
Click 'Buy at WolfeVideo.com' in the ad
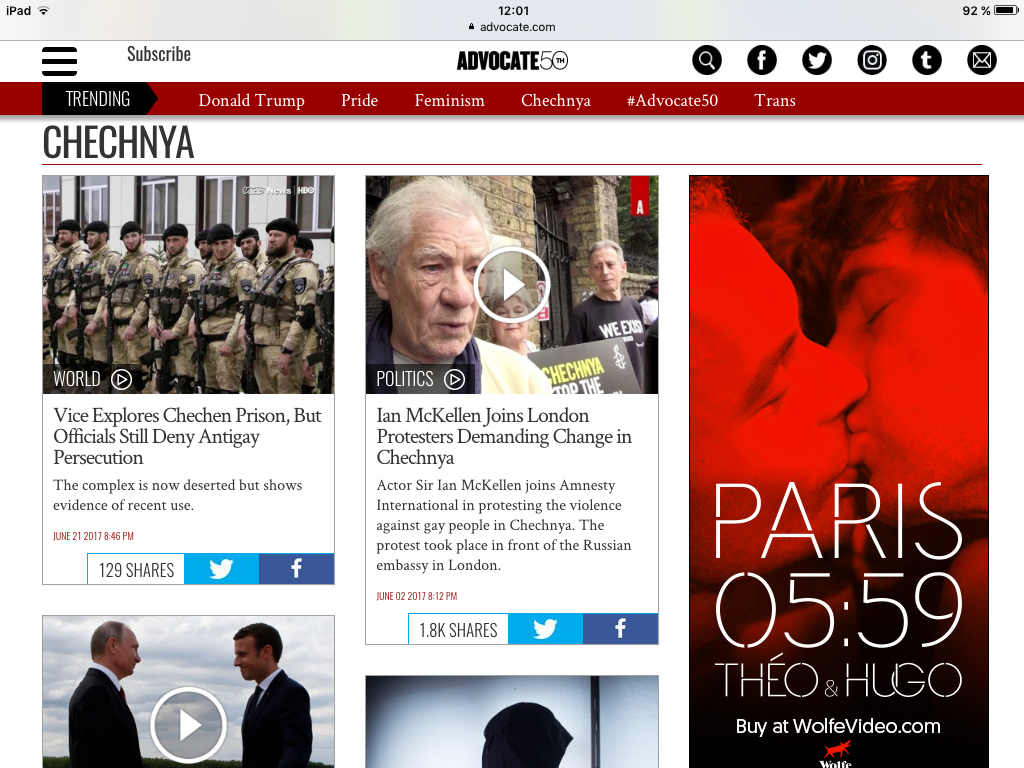pyautogui.click(x=839, y=726)
